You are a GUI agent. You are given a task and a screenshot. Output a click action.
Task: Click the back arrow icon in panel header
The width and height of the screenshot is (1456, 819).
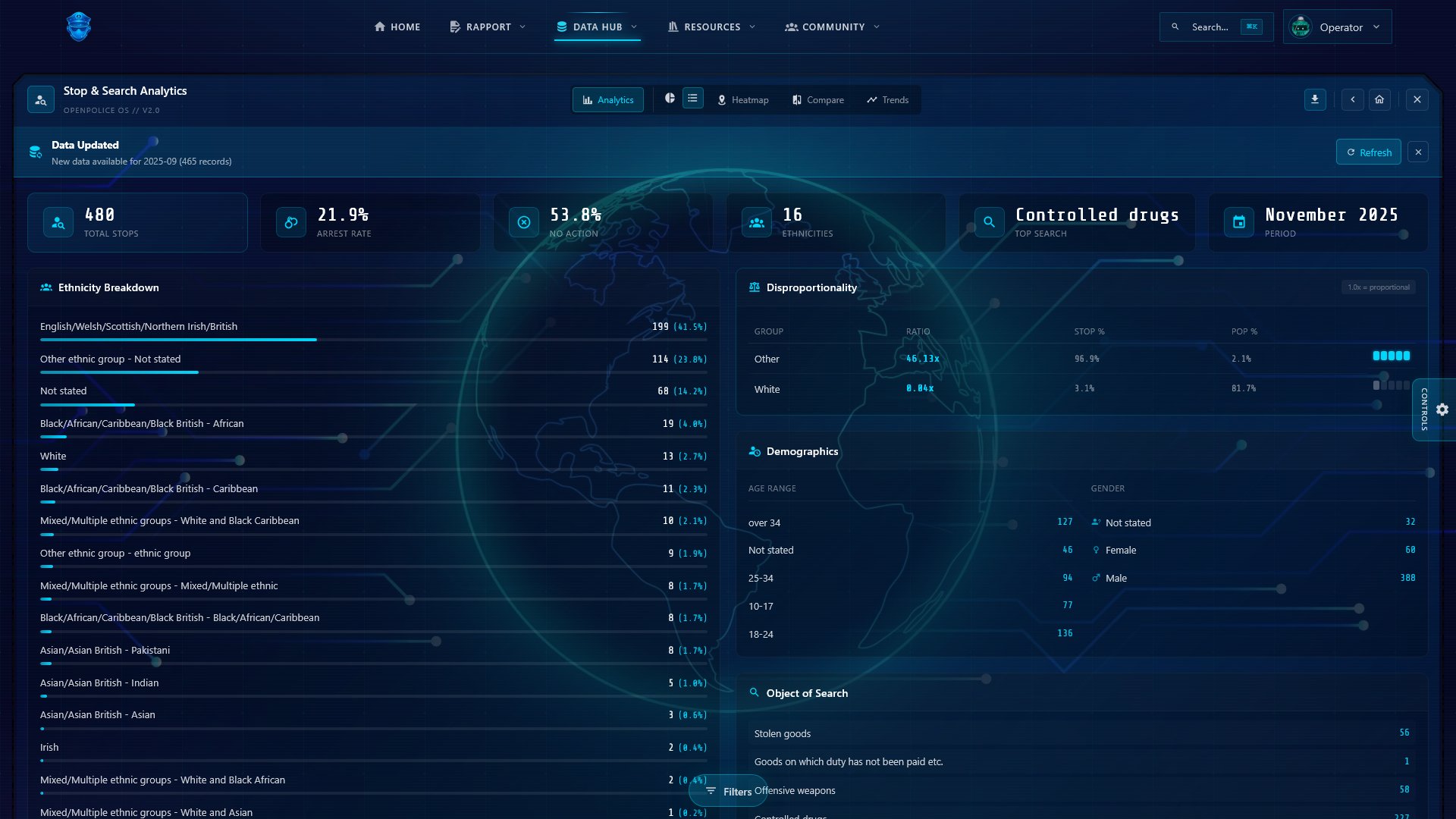click(x=1352, y=99)
